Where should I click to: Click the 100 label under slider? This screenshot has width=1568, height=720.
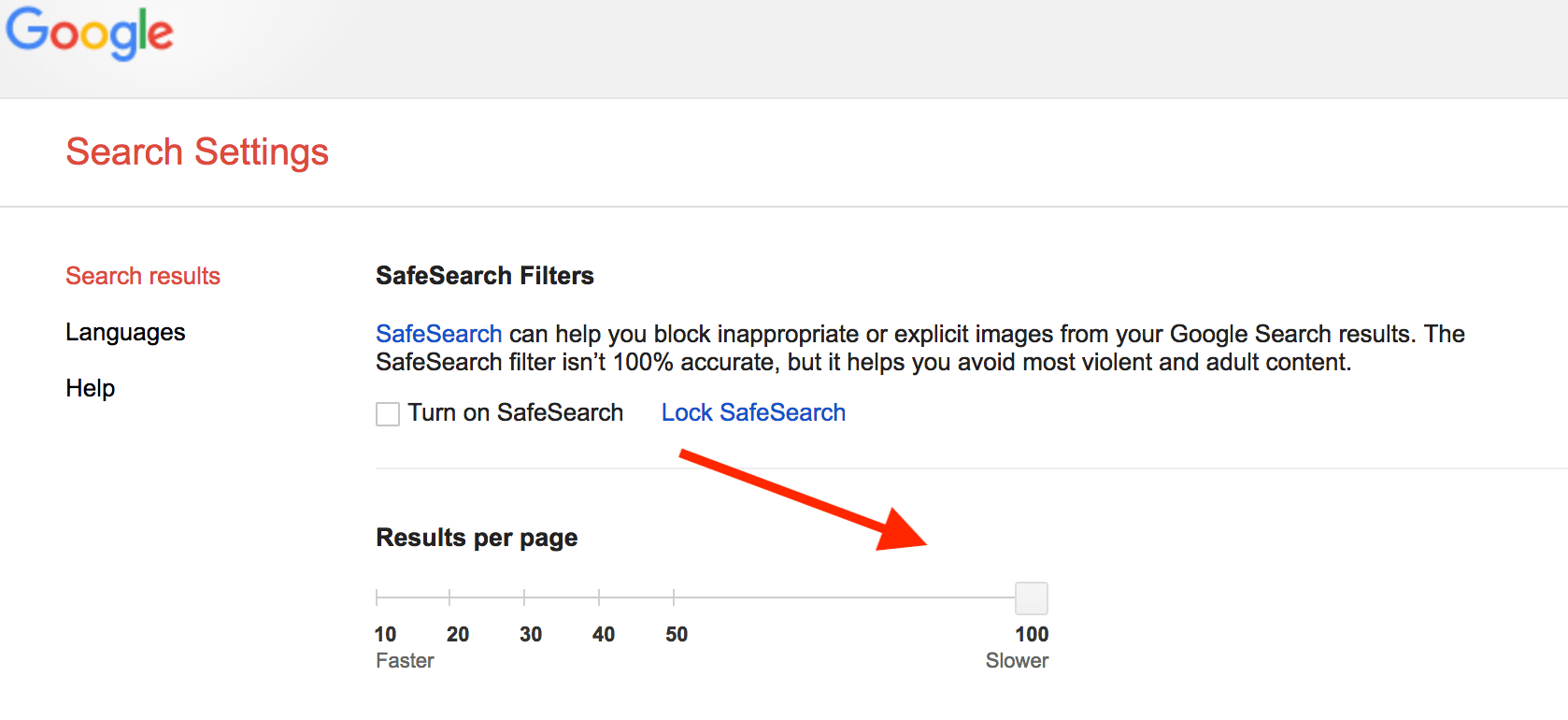click(1032, 634)
